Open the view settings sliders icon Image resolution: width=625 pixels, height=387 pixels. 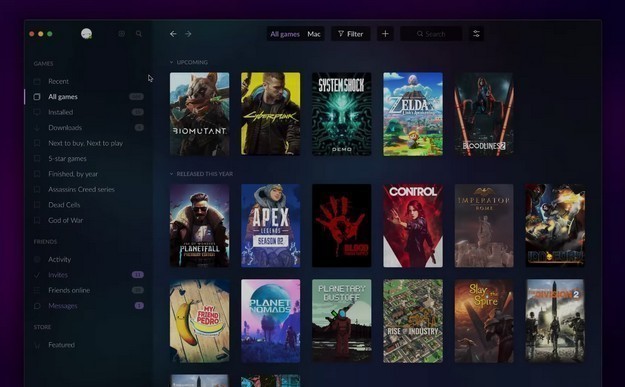[476, 34]
